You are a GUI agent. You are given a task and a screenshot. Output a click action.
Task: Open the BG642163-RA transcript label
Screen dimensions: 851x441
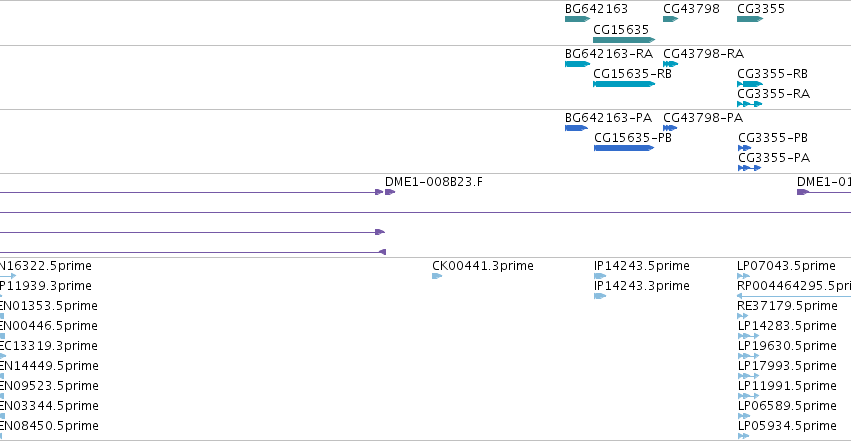point(609,54)
